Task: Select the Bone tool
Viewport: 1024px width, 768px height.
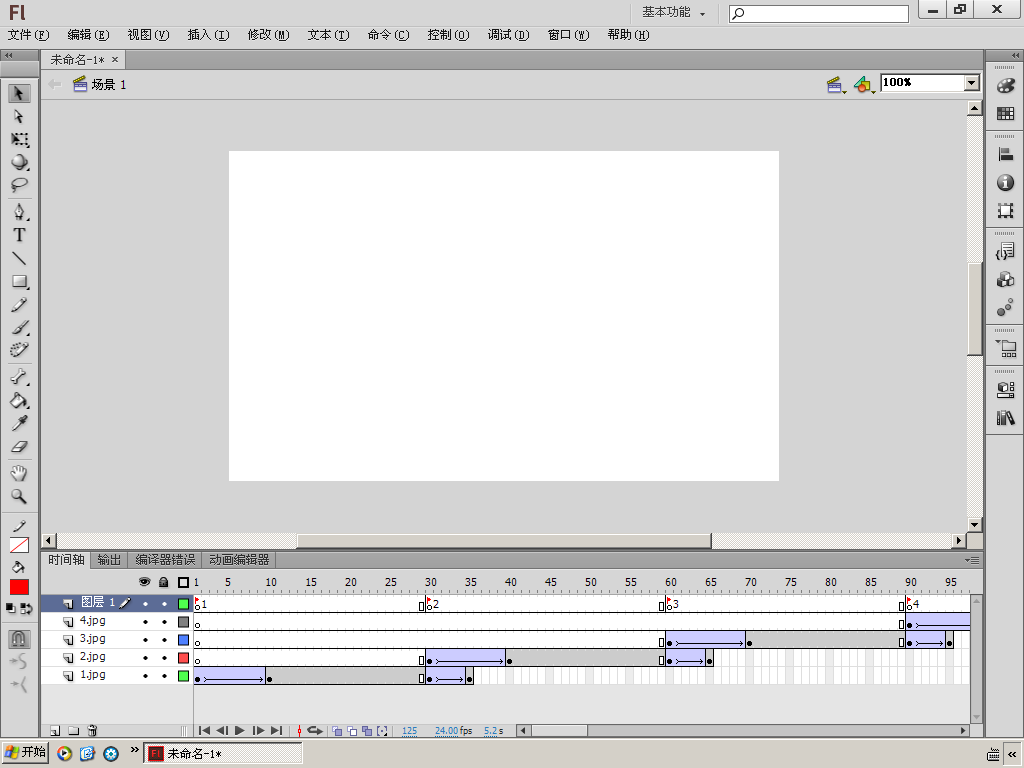Action: [x=19, y=377]
